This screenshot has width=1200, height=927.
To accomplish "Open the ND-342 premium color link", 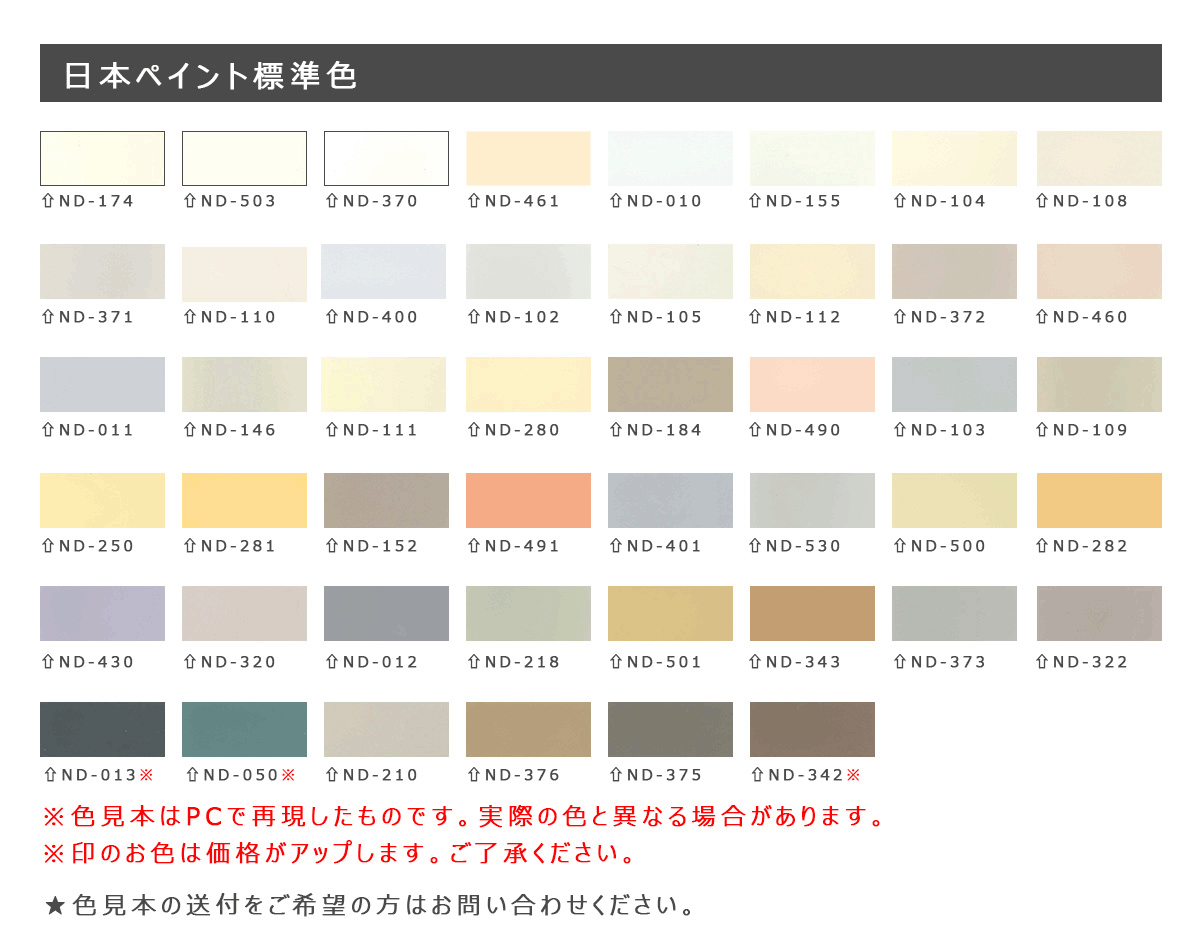I will tap(807, 774).
